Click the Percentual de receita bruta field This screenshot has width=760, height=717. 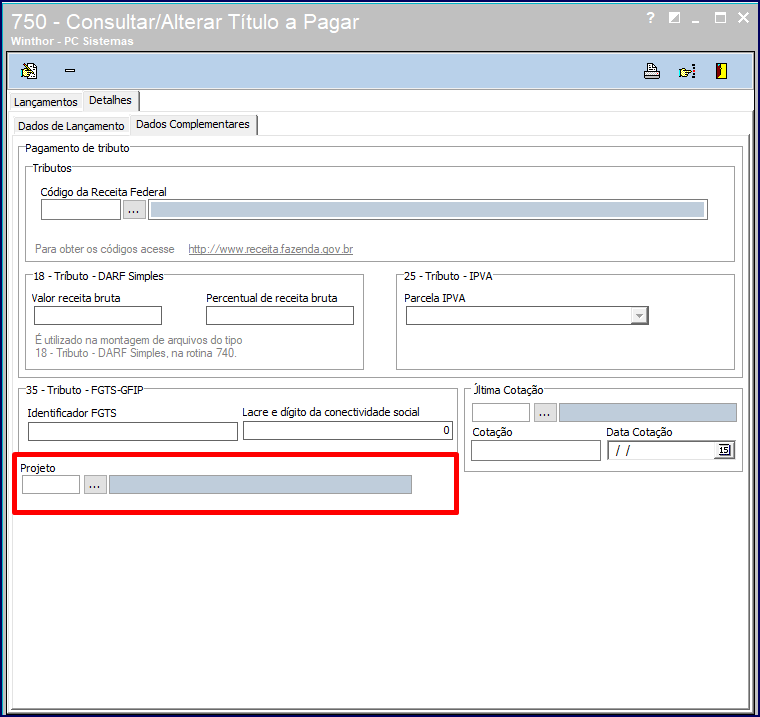(280, 316)
